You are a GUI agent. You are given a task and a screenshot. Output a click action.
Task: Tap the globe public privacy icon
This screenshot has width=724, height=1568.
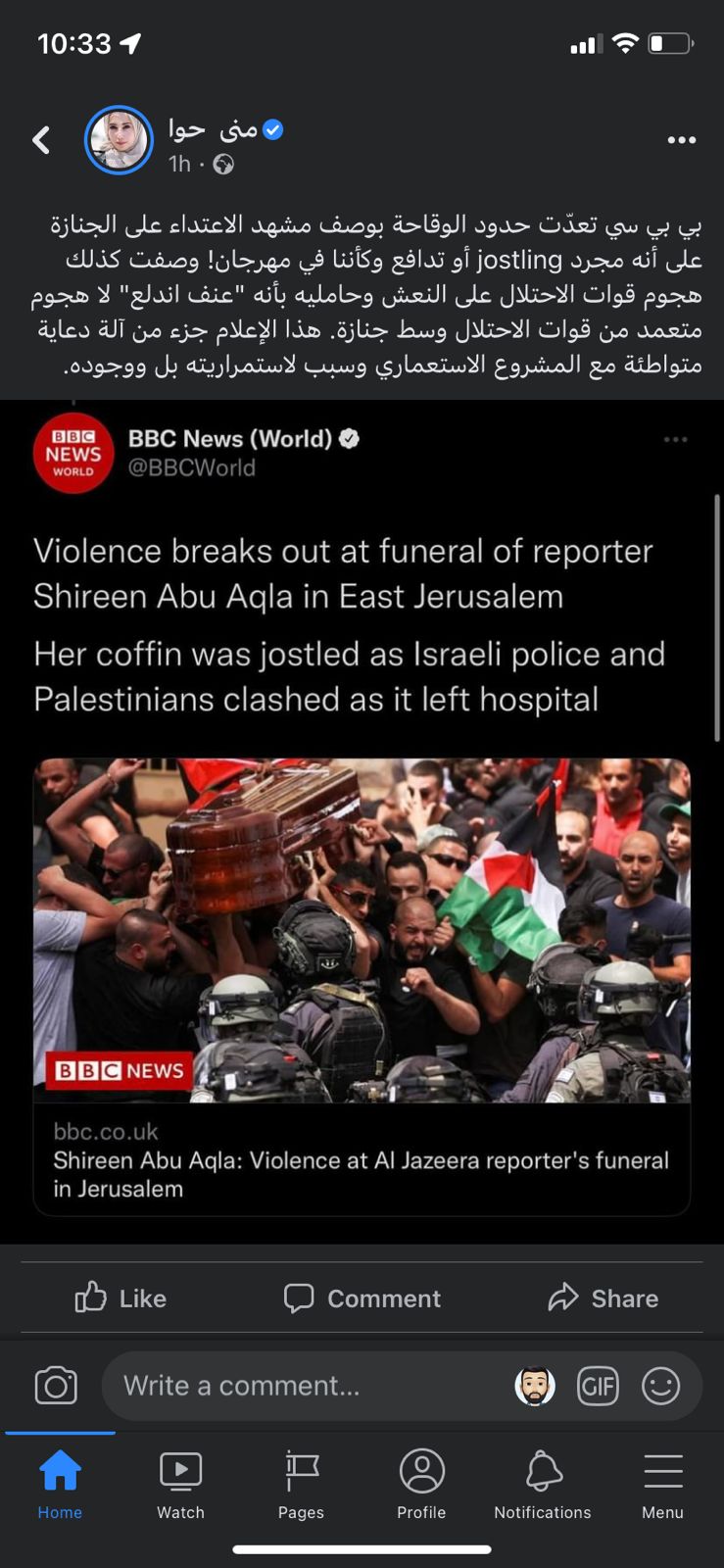pyautogui.click(x=223, y=164)
